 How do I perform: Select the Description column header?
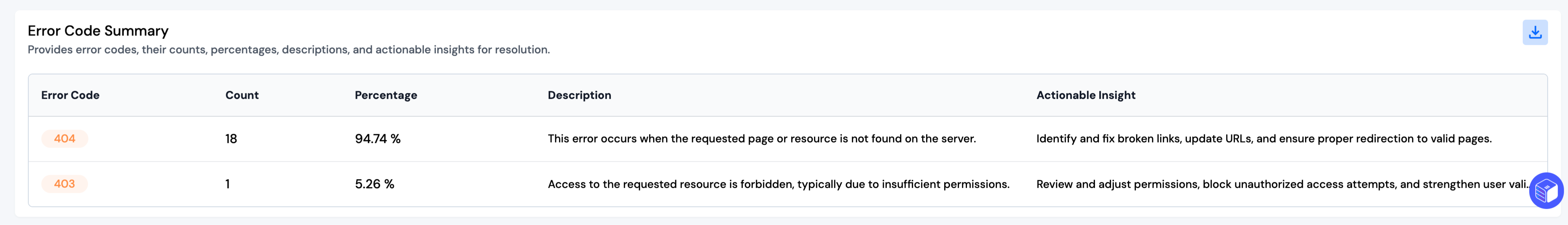579,95
